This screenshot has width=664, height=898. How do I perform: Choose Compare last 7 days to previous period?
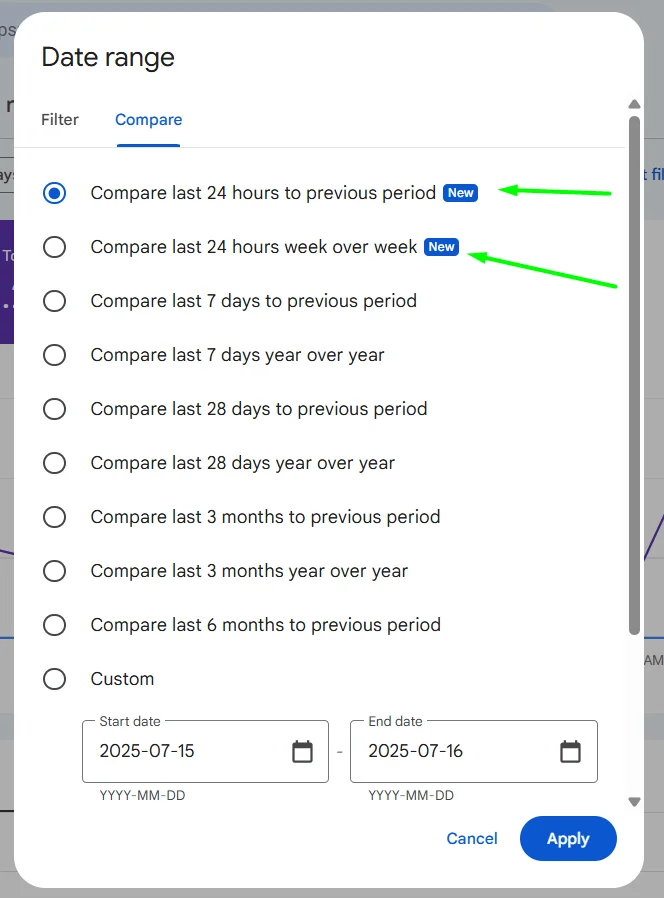click(54, 301)
